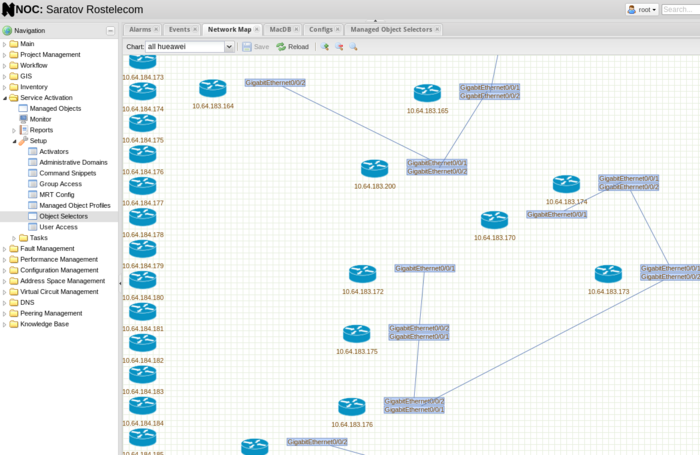Viewport: 700px width, 455px height.
Task: Open the MacDB tab
Action: pos(280,29)
